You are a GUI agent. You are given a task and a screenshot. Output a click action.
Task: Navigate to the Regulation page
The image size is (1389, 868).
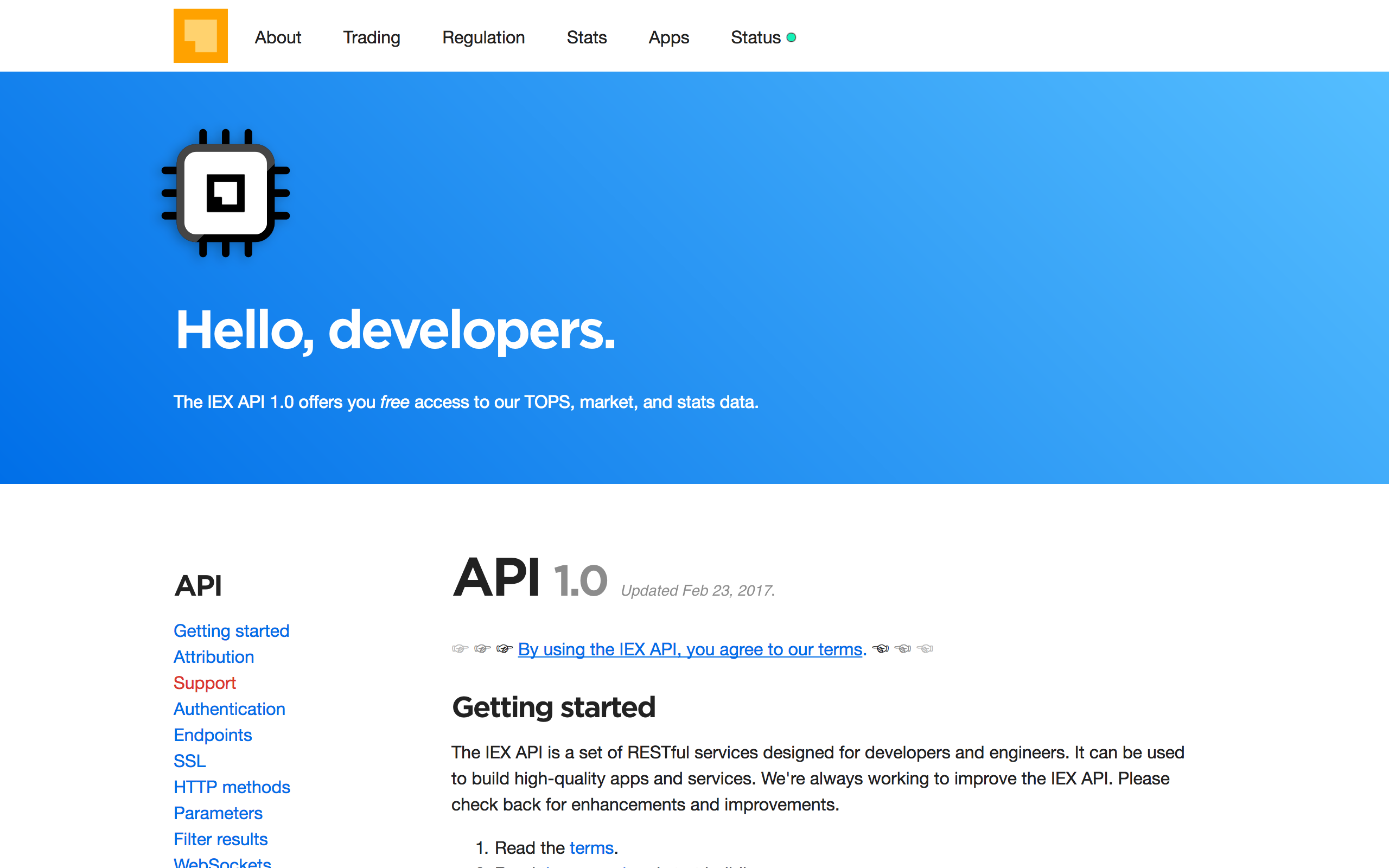(x=483, y=37)
